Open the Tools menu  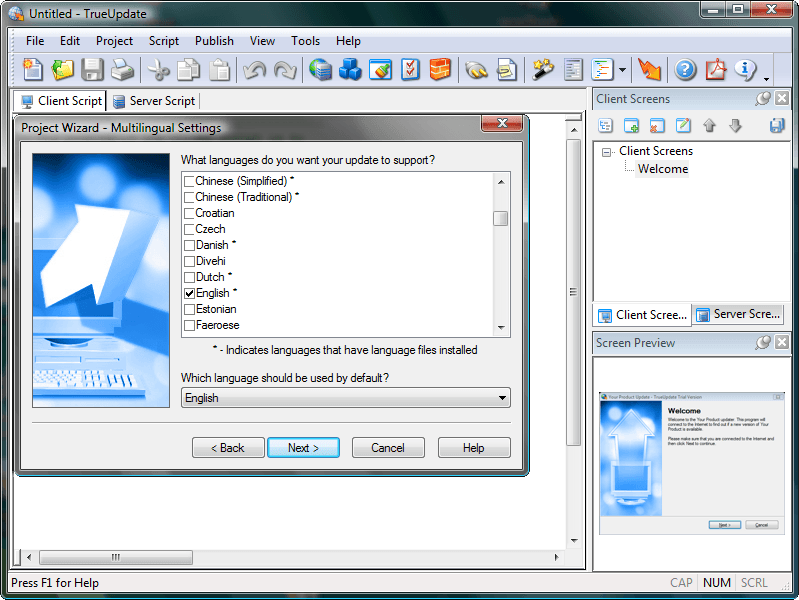coord(305,41)
